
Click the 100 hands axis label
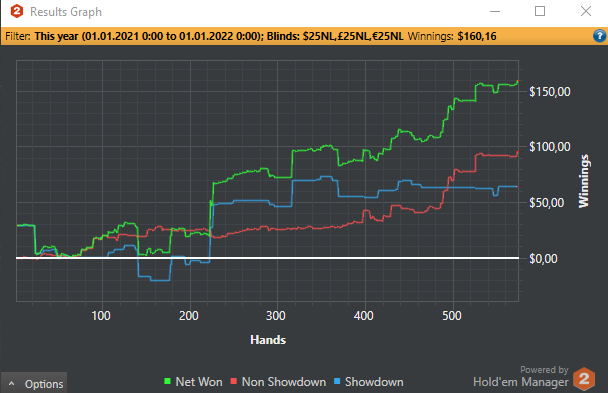(101, 316)
